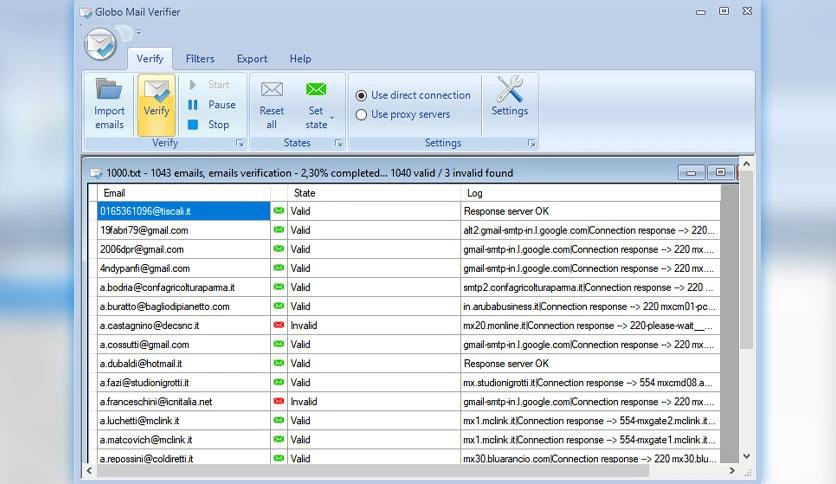The width and height of the screenshot is (836, 484).
Task: Click the Import emails folder icon
Action: [x=109, y=88]
